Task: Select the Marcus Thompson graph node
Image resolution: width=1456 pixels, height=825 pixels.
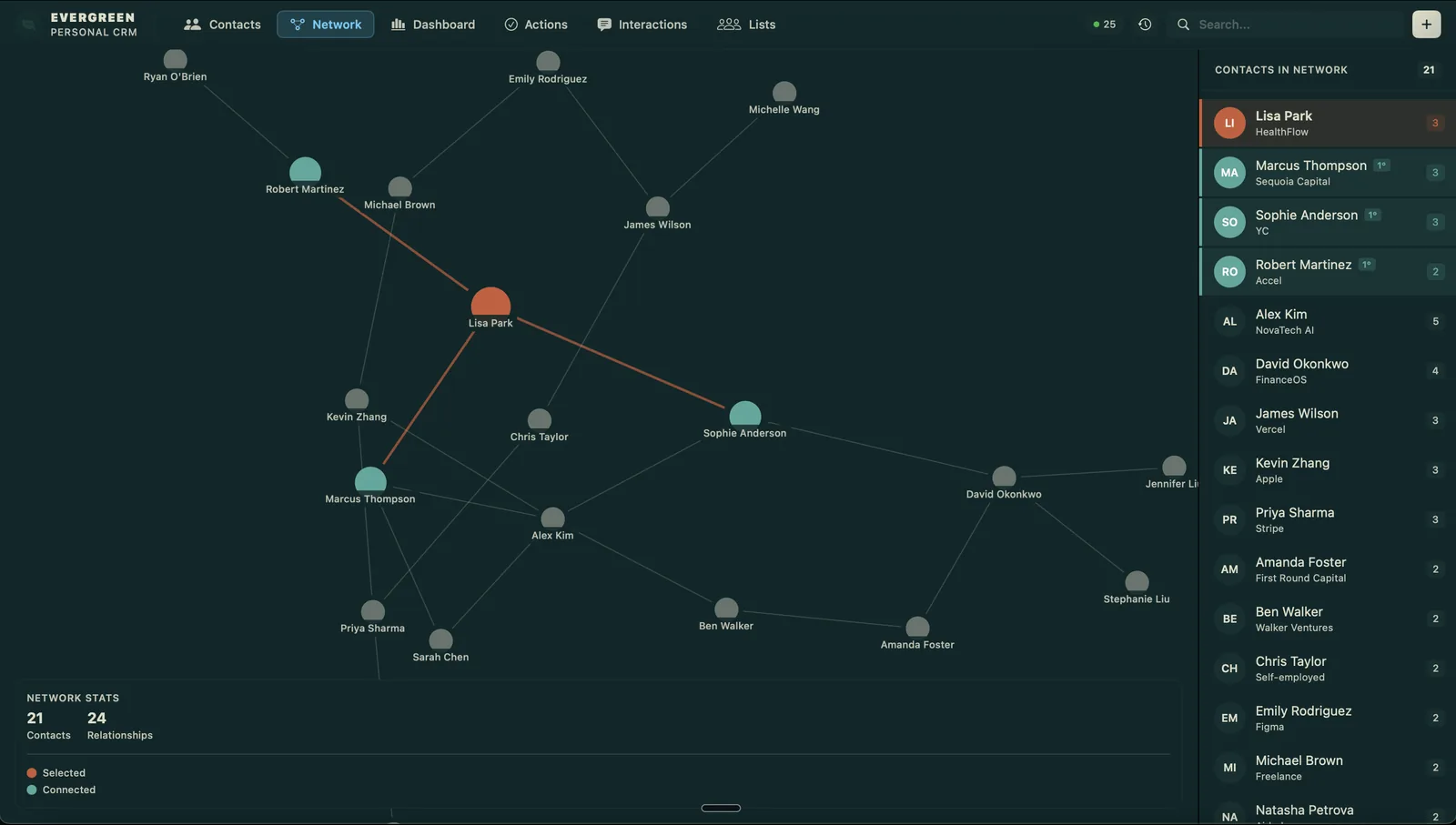Action: tap(370, 479)
